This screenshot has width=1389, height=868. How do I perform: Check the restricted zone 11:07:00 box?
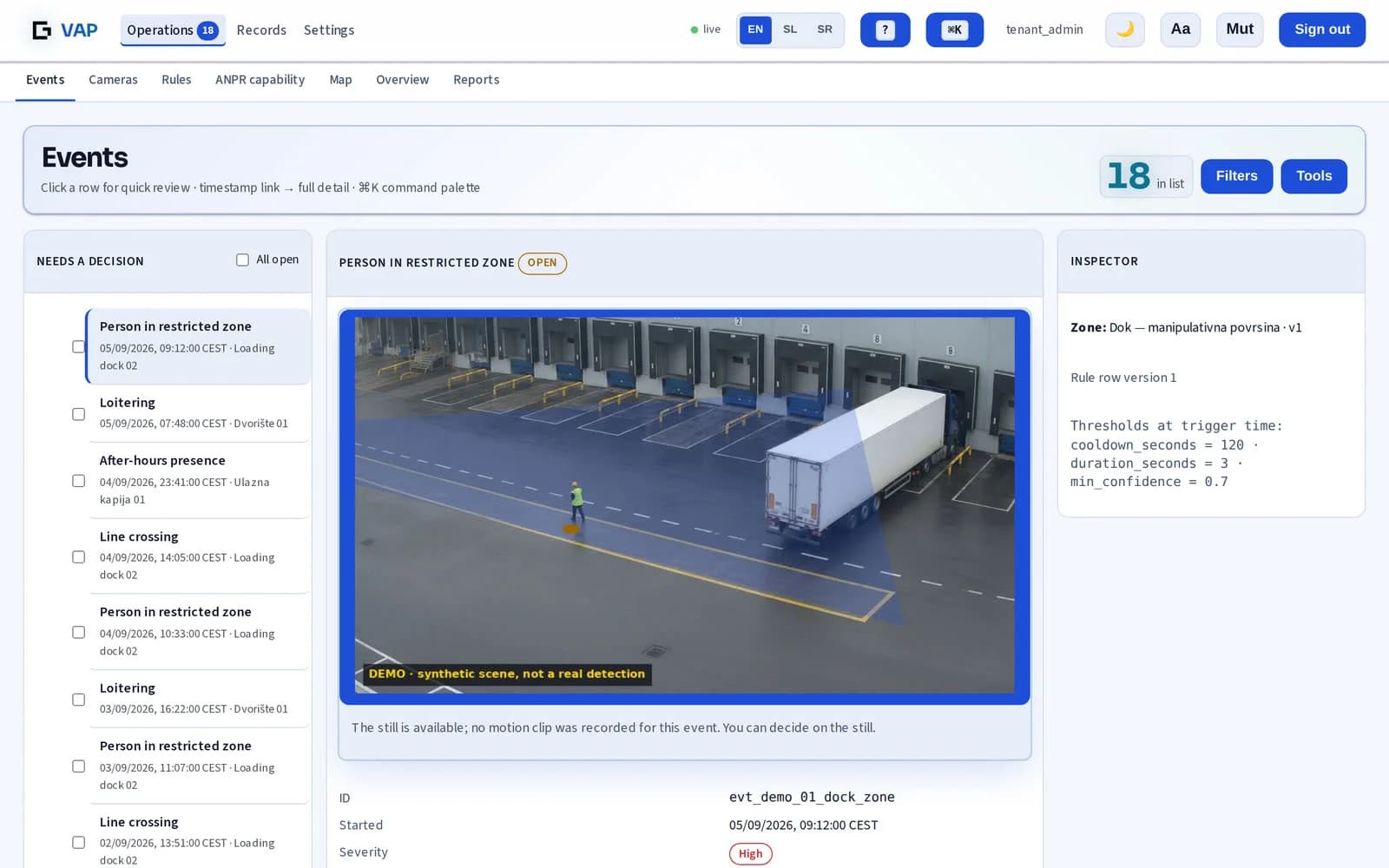click(x=78, y=766)
